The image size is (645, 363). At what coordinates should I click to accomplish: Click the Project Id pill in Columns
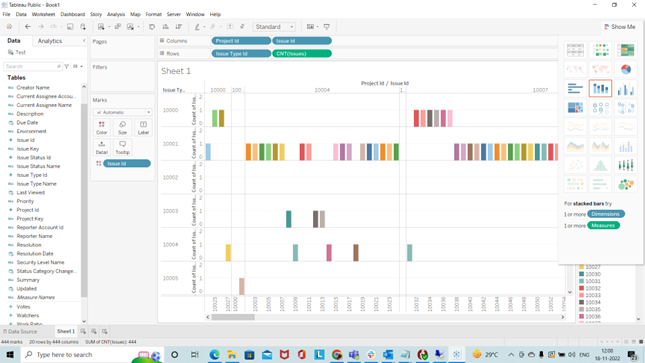pos(241,41)
